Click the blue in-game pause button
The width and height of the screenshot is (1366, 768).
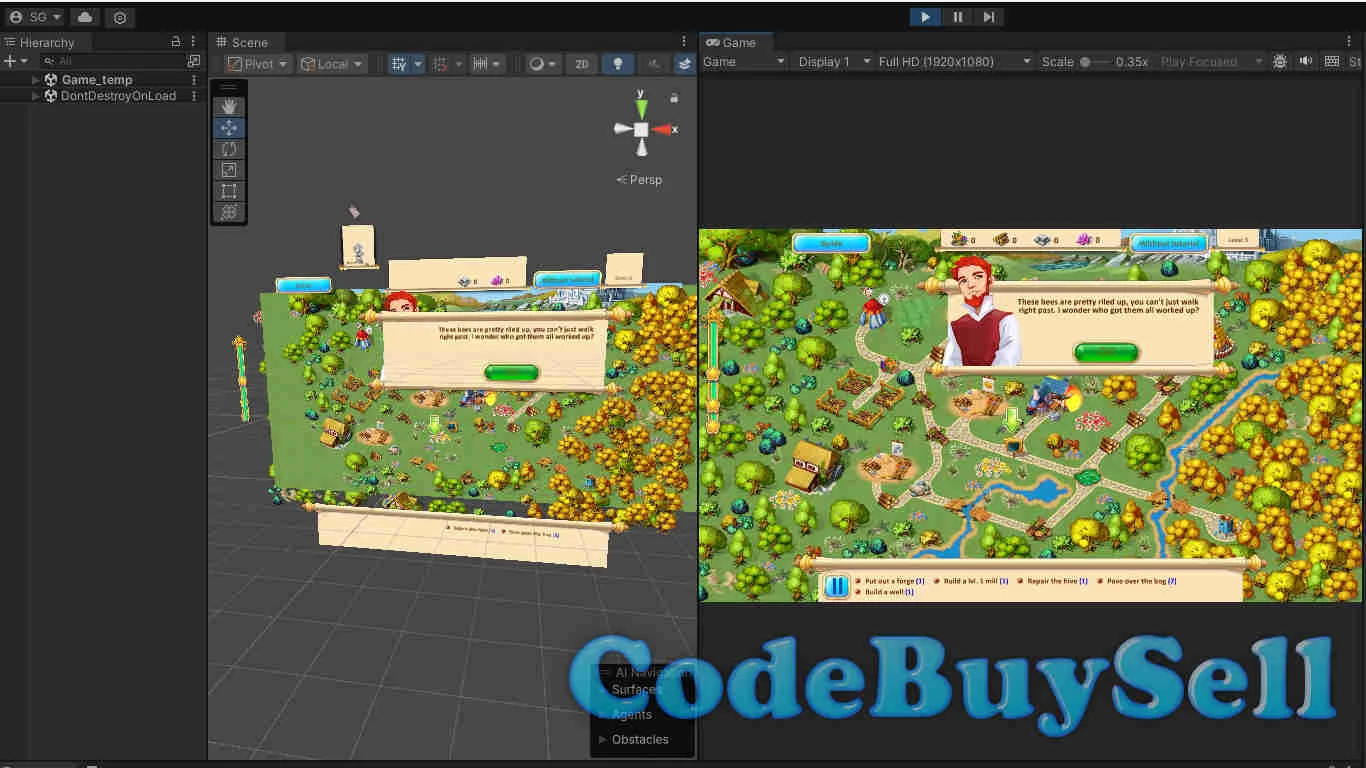pos(837,586)
